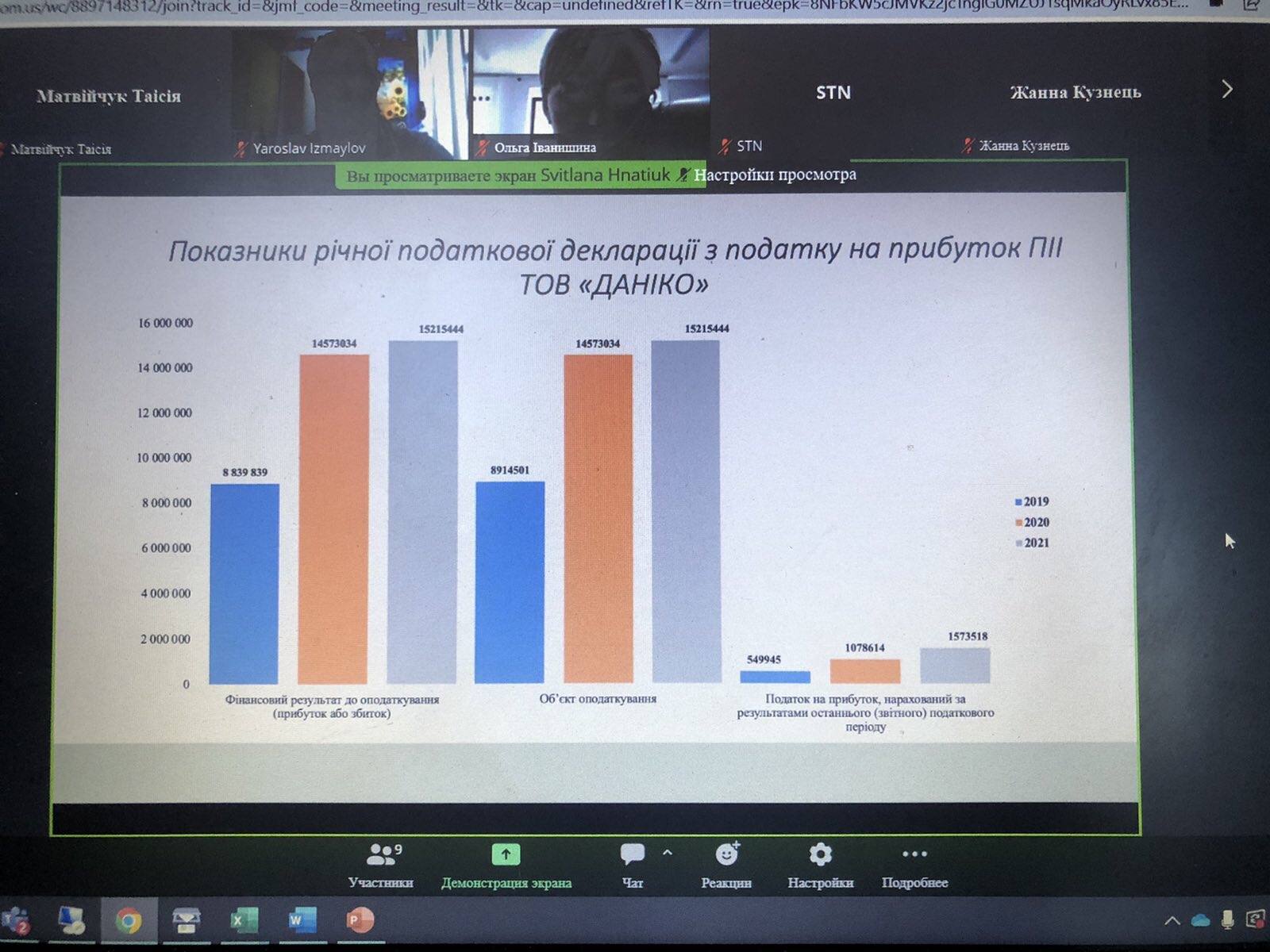Screen dimensions: 1270x952
Task: Open Excel from the taskbar
Action: (x=244, y=920)
